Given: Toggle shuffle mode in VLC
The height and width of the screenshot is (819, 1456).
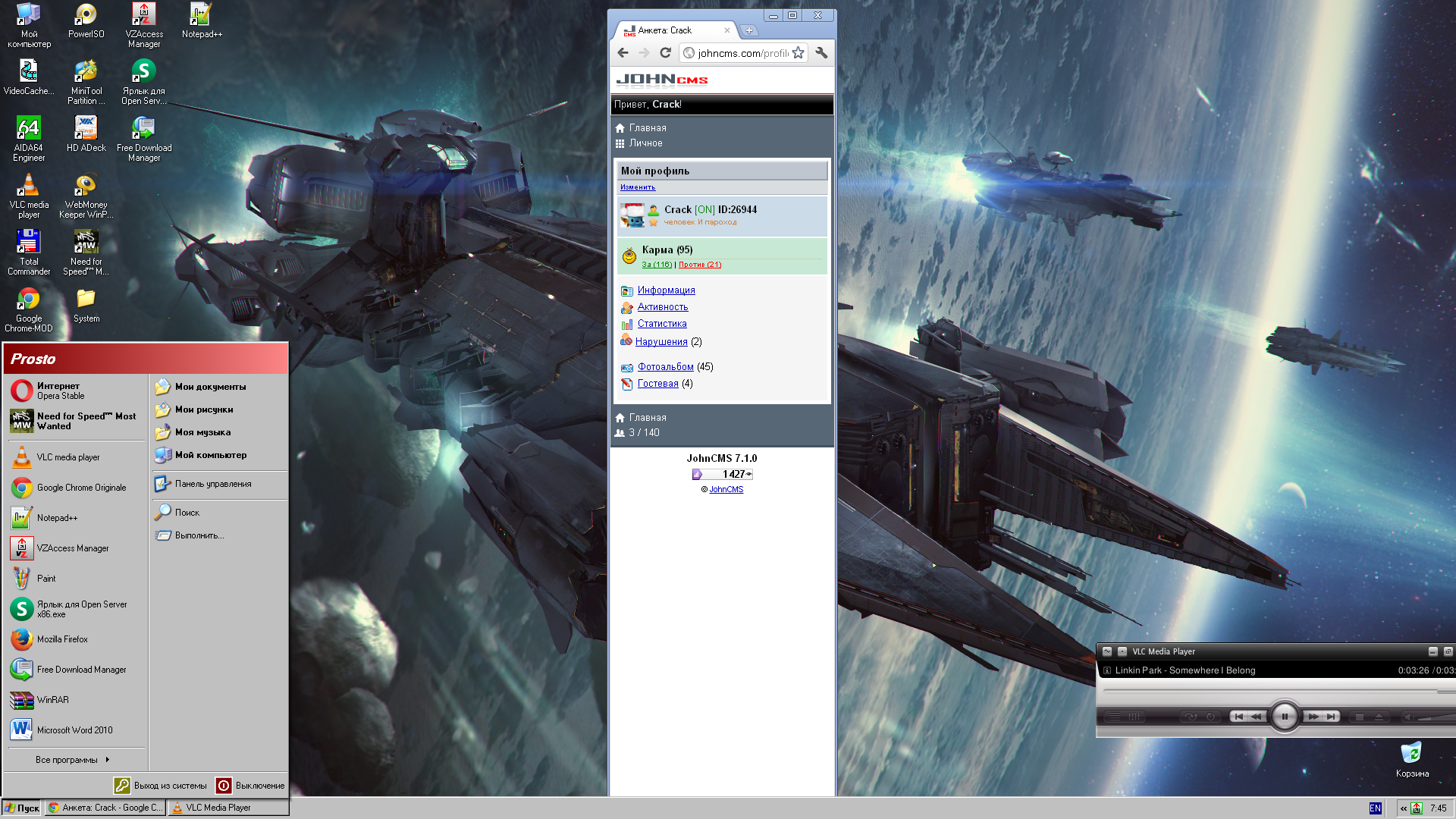Looking at the screenshot, I should coord(1191,717).
